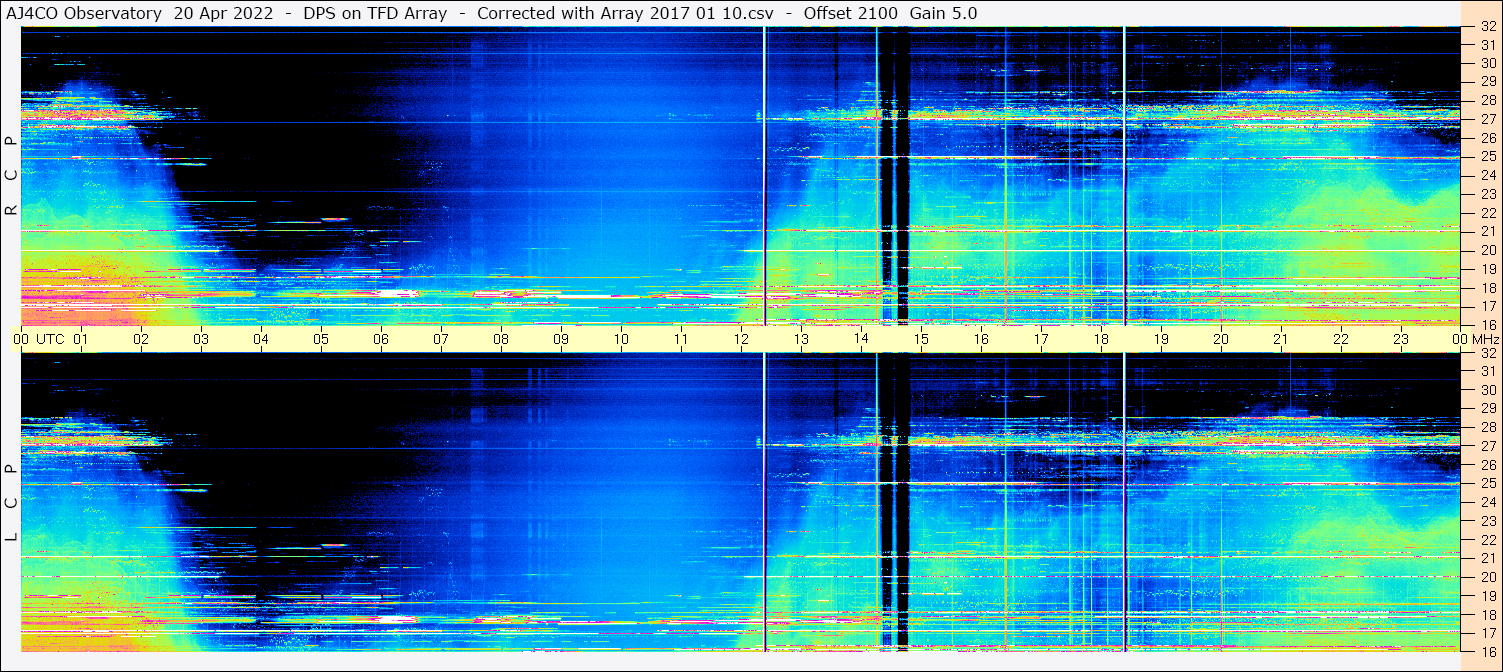Click the 30 MHz label of the RCP panel
The image size is (1503, 672).
pyautogui.click(x=1488, y=63)
